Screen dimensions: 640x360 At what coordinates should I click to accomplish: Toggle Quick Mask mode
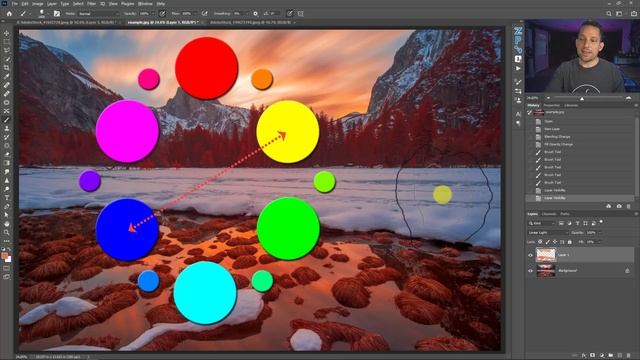point(7,268)
